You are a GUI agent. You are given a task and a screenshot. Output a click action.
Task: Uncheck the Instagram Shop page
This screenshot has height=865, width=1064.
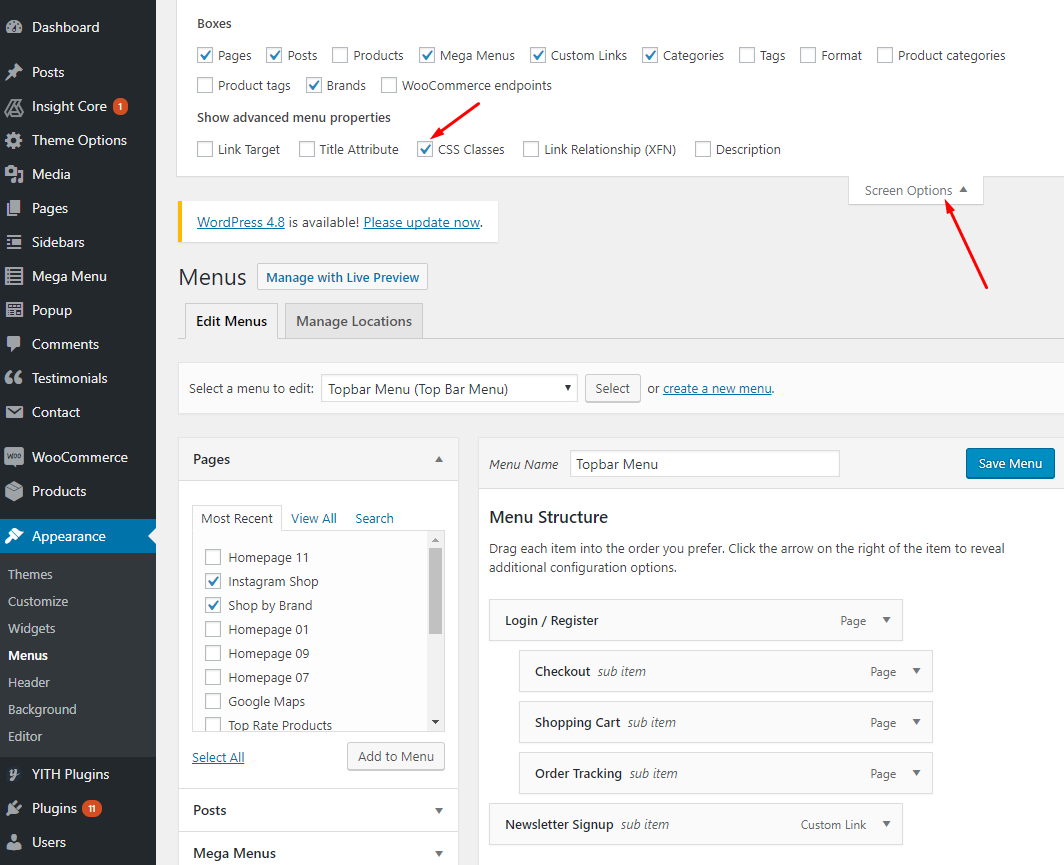point(213,581)
